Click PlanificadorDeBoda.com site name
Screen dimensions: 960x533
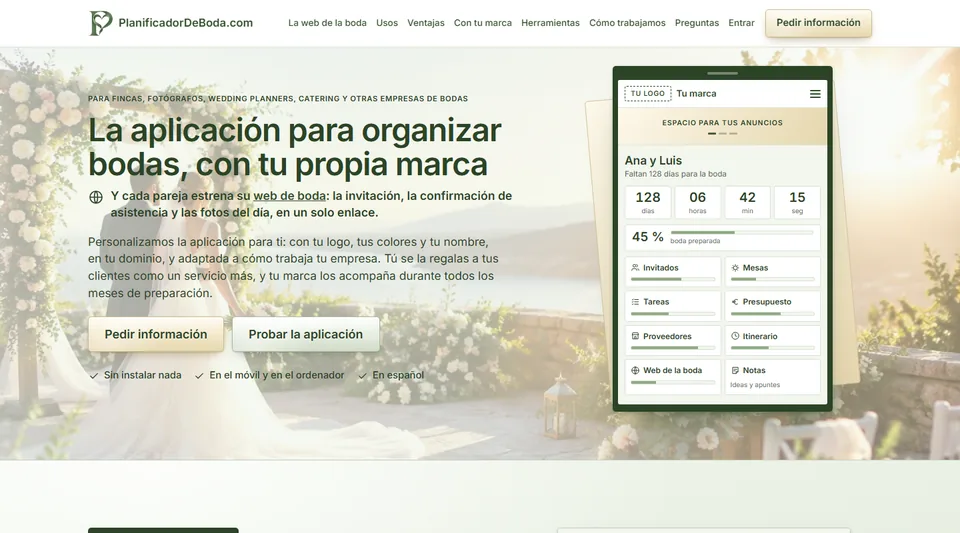(x=186, y=23)
